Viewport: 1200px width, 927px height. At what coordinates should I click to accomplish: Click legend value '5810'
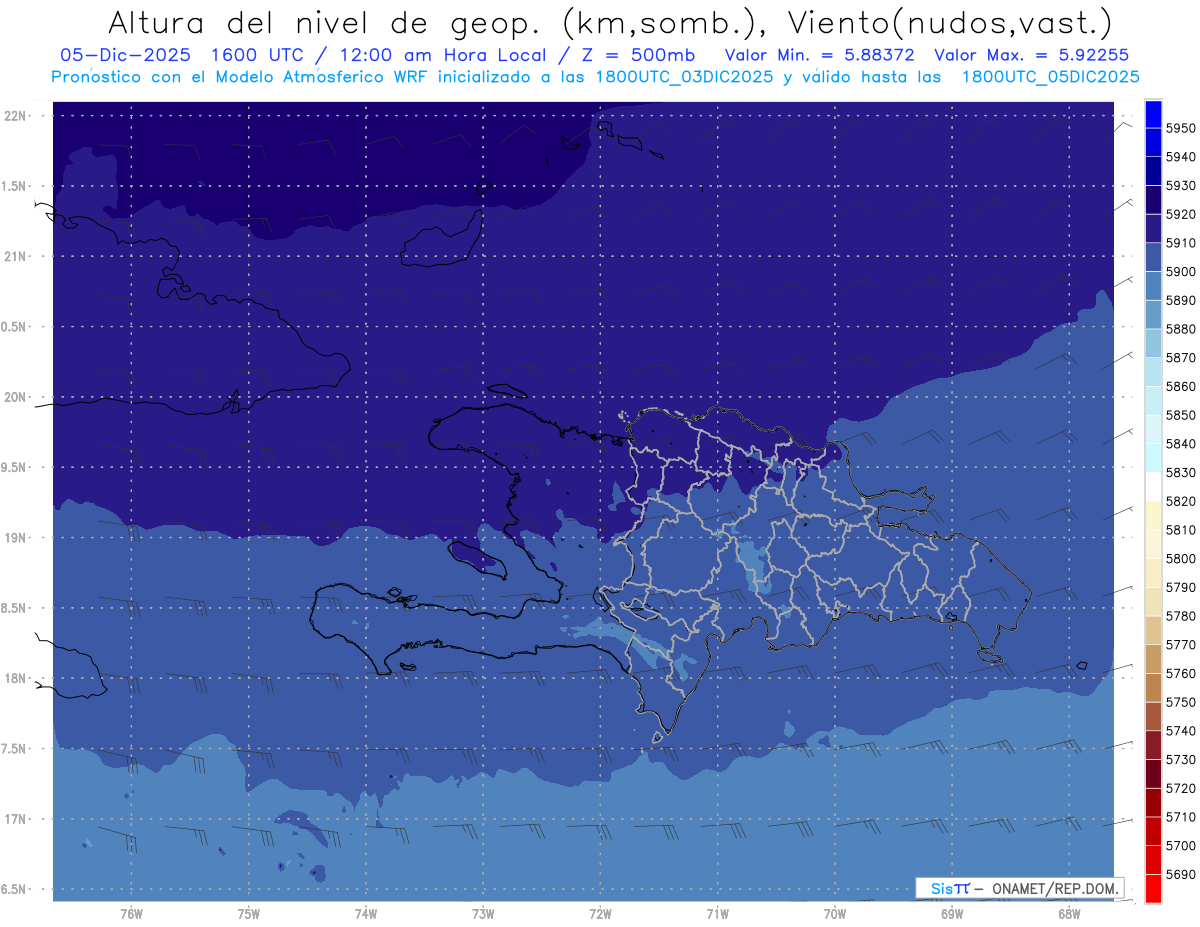[x=1180, y=530]
